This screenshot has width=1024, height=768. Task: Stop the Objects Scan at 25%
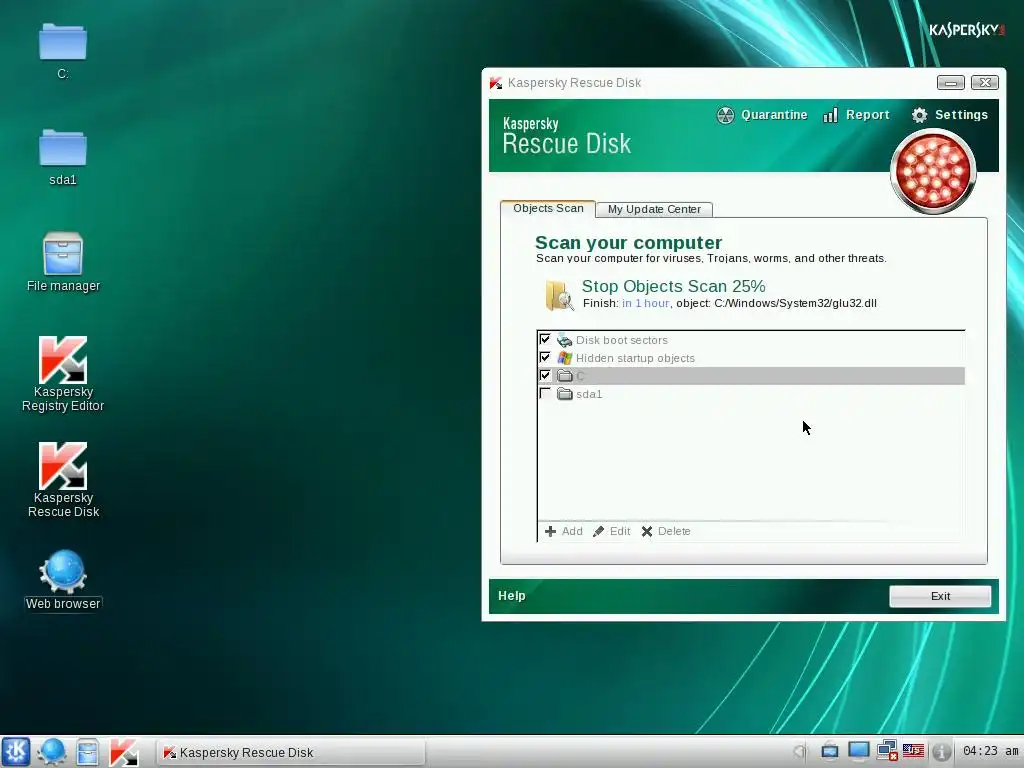point(673,286)
